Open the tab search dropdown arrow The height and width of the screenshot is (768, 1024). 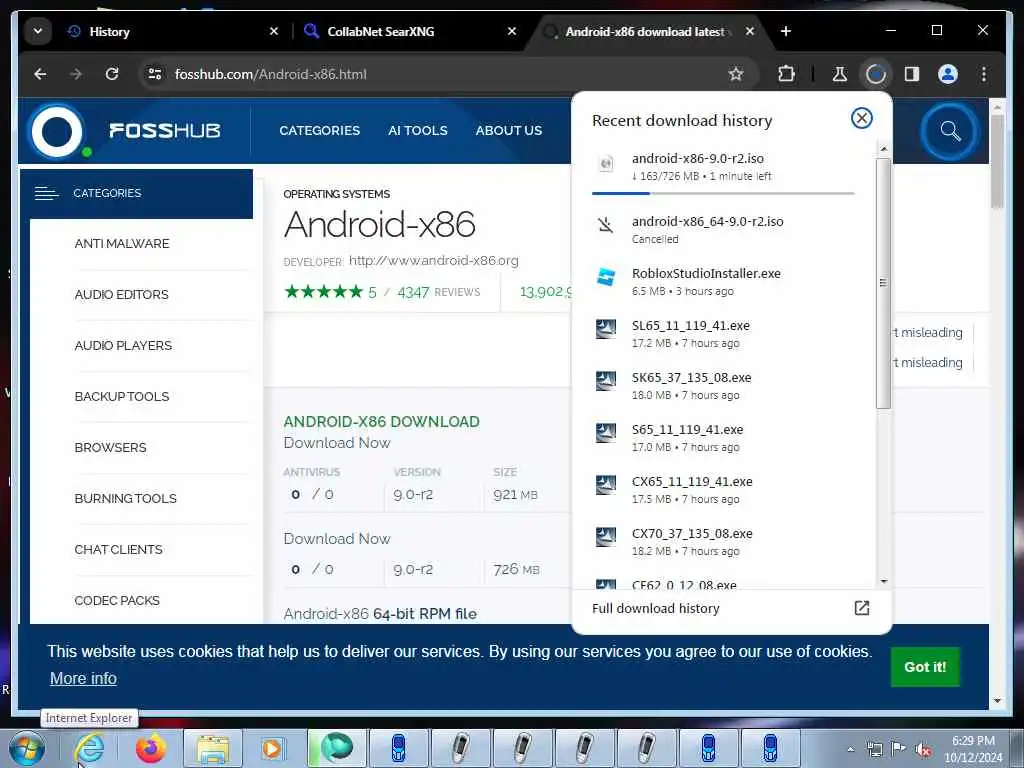(x=38, y=31)
